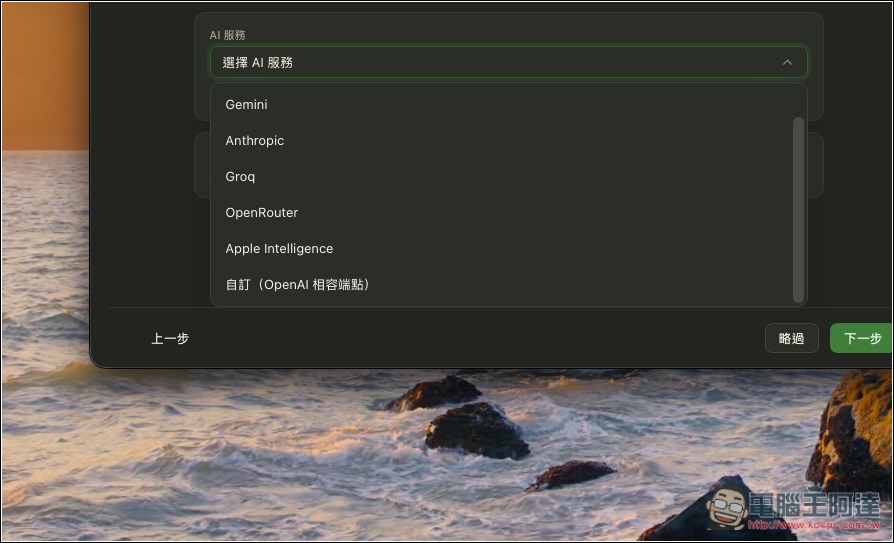
Task: Click the dropdown list scrollbar
Action: (798, 210)
